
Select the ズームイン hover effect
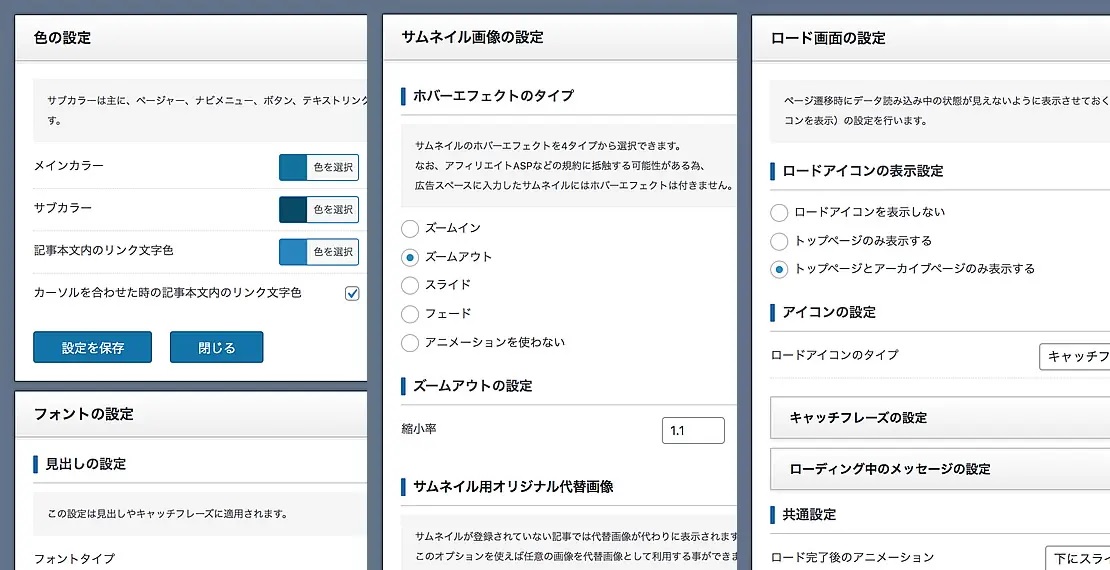[410, 228]
